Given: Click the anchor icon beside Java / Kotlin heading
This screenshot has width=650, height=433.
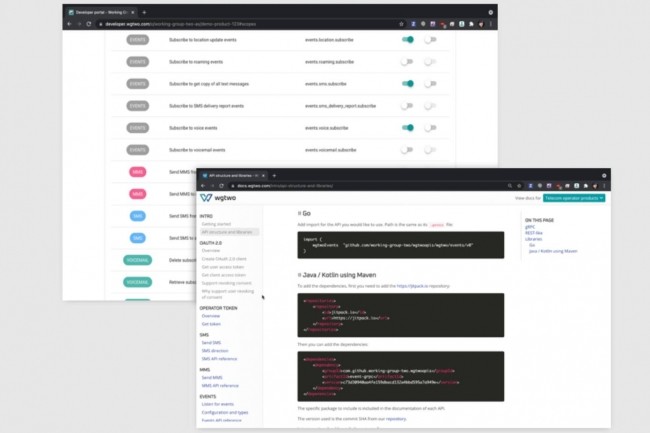Looking at the screenshot, I should click(x=300, y=275).
